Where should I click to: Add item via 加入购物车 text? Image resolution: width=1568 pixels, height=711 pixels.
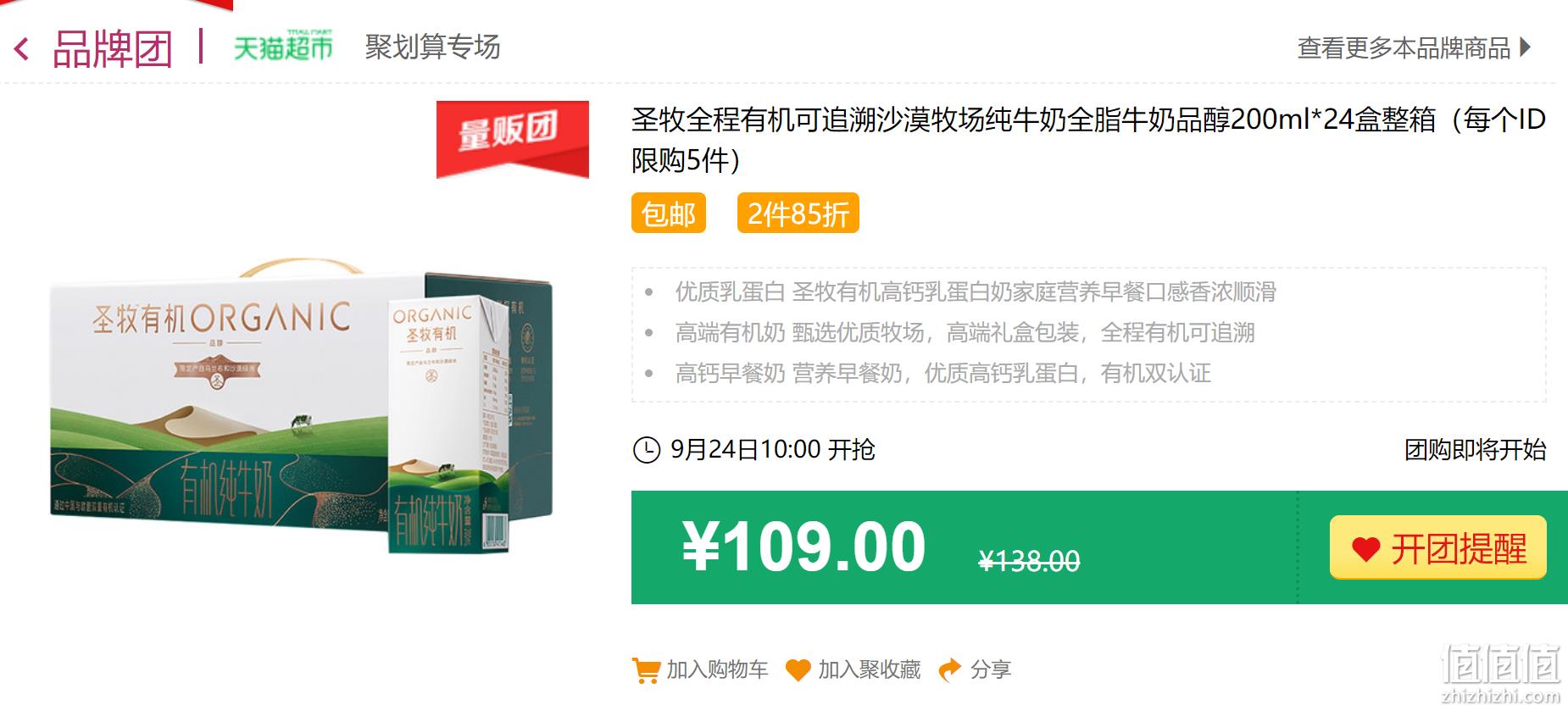[717, 669]
